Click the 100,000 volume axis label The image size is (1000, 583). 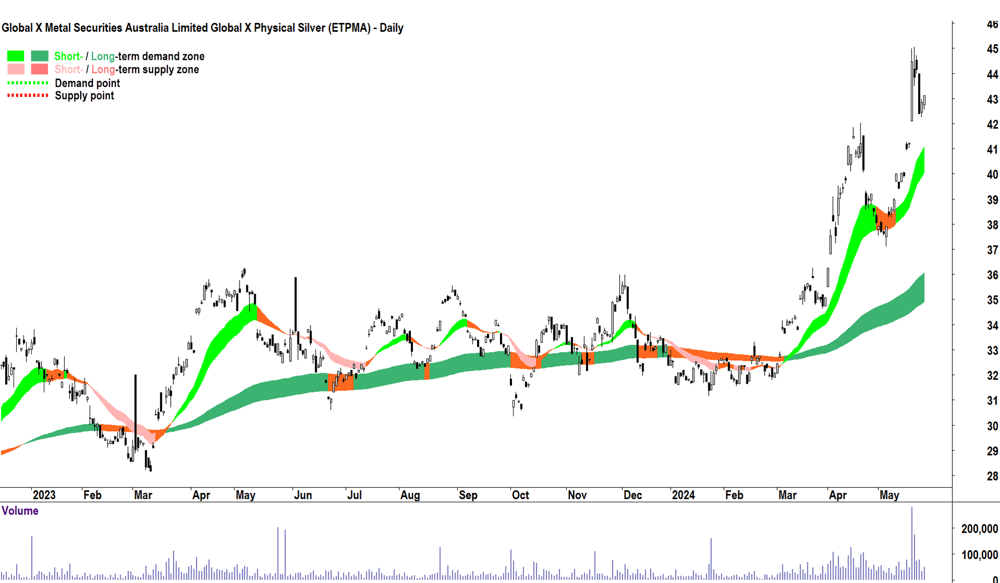(x=980, y=555)
